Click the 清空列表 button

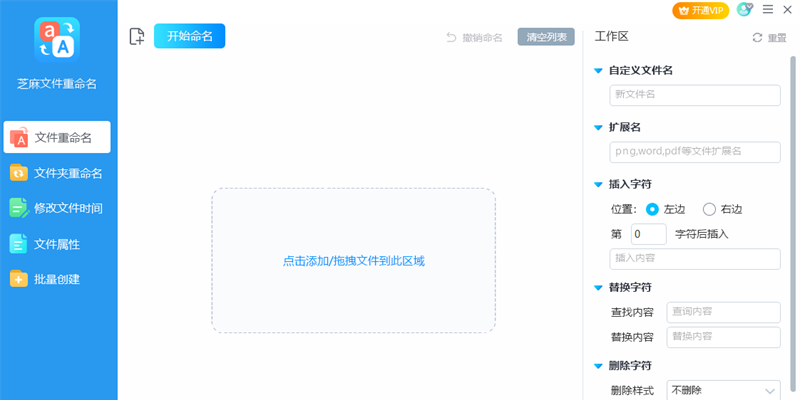(546, 37)
